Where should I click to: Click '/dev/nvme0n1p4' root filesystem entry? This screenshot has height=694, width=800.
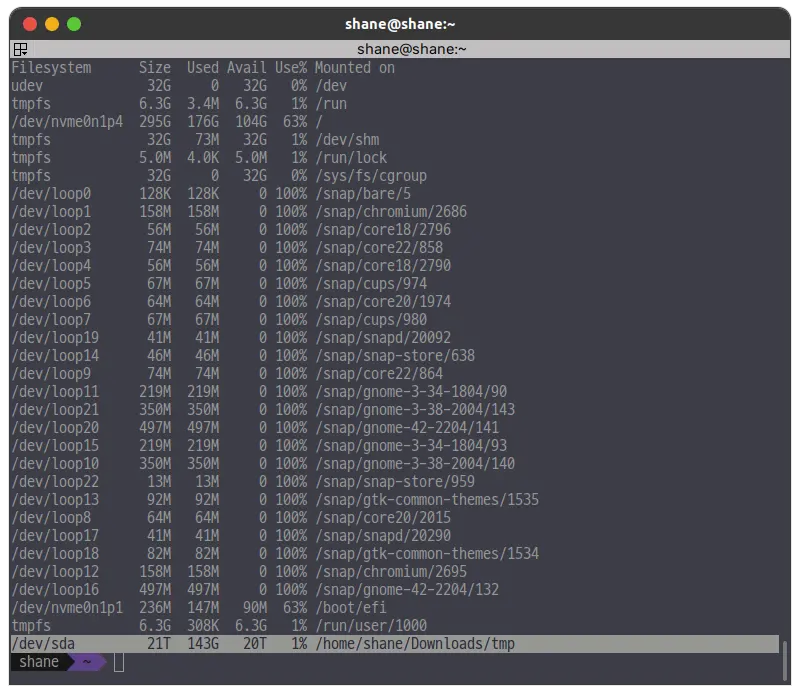(67, 121)
